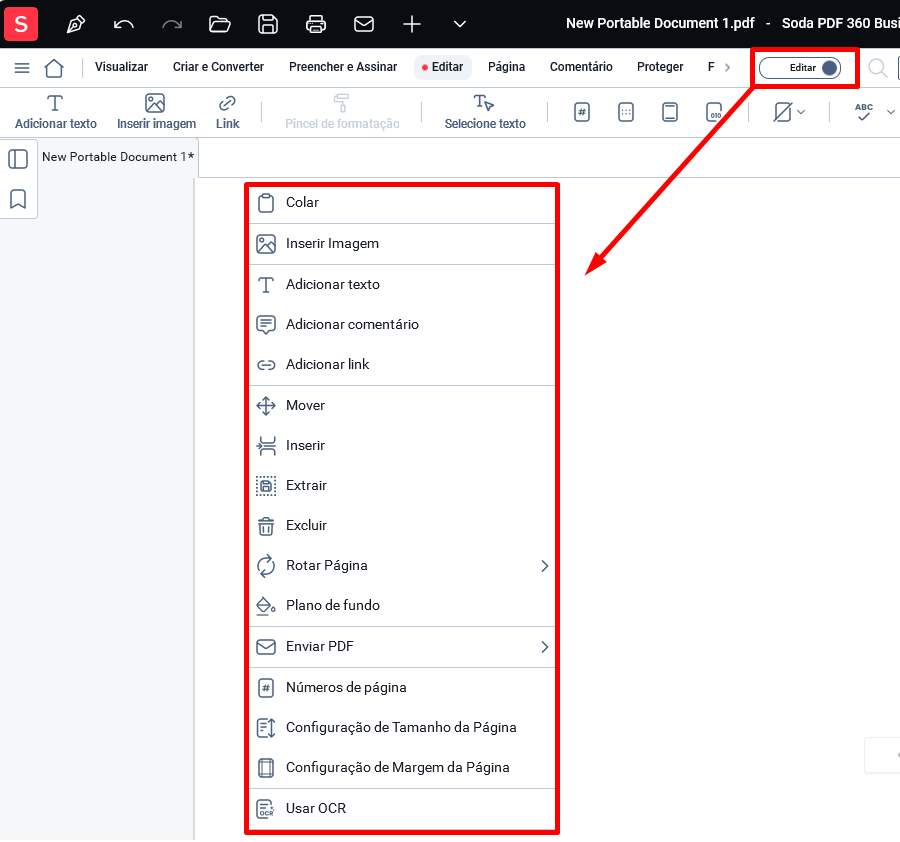This screenshot has height=842, width=900.
Task: Toggle the page thumbnails side panel
Action: pos(18,159)
